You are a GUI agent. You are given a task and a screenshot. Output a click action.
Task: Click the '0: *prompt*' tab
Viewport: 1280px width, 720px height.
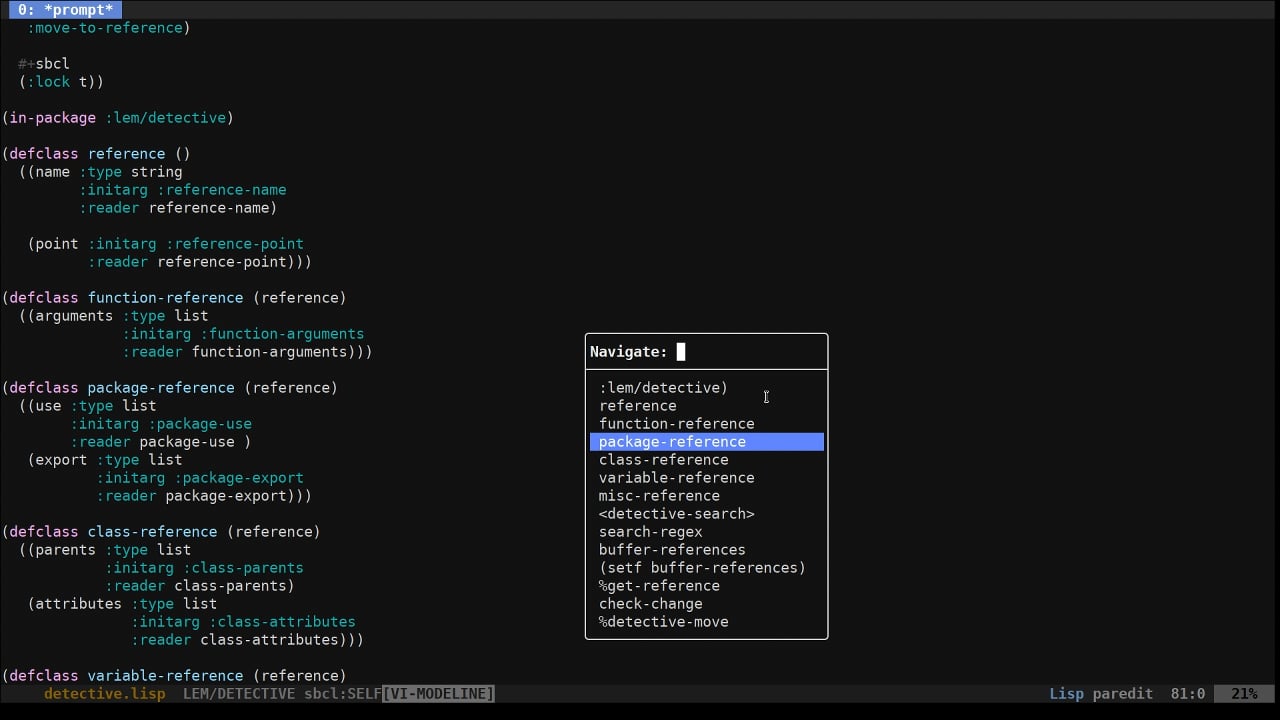pyautogui.click(x=65, y=10)
